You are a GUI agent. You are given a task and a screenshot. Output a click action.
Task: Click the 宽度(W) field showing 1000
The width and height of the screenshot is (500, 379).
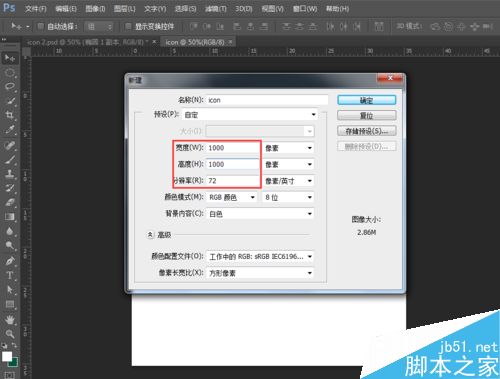point(233,148)
